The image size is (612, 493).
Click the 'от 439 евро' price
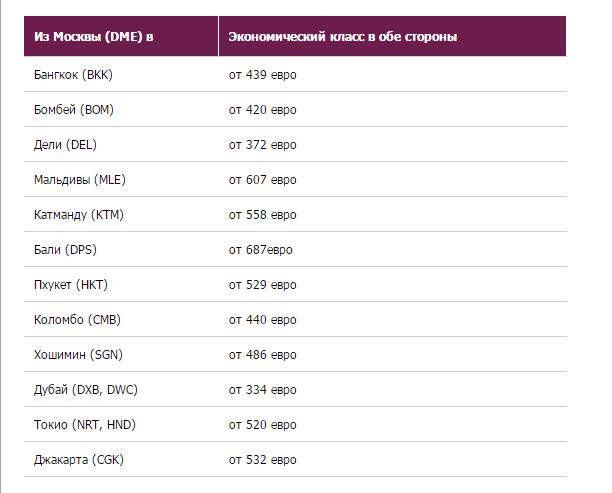click(x=262, y=75)
